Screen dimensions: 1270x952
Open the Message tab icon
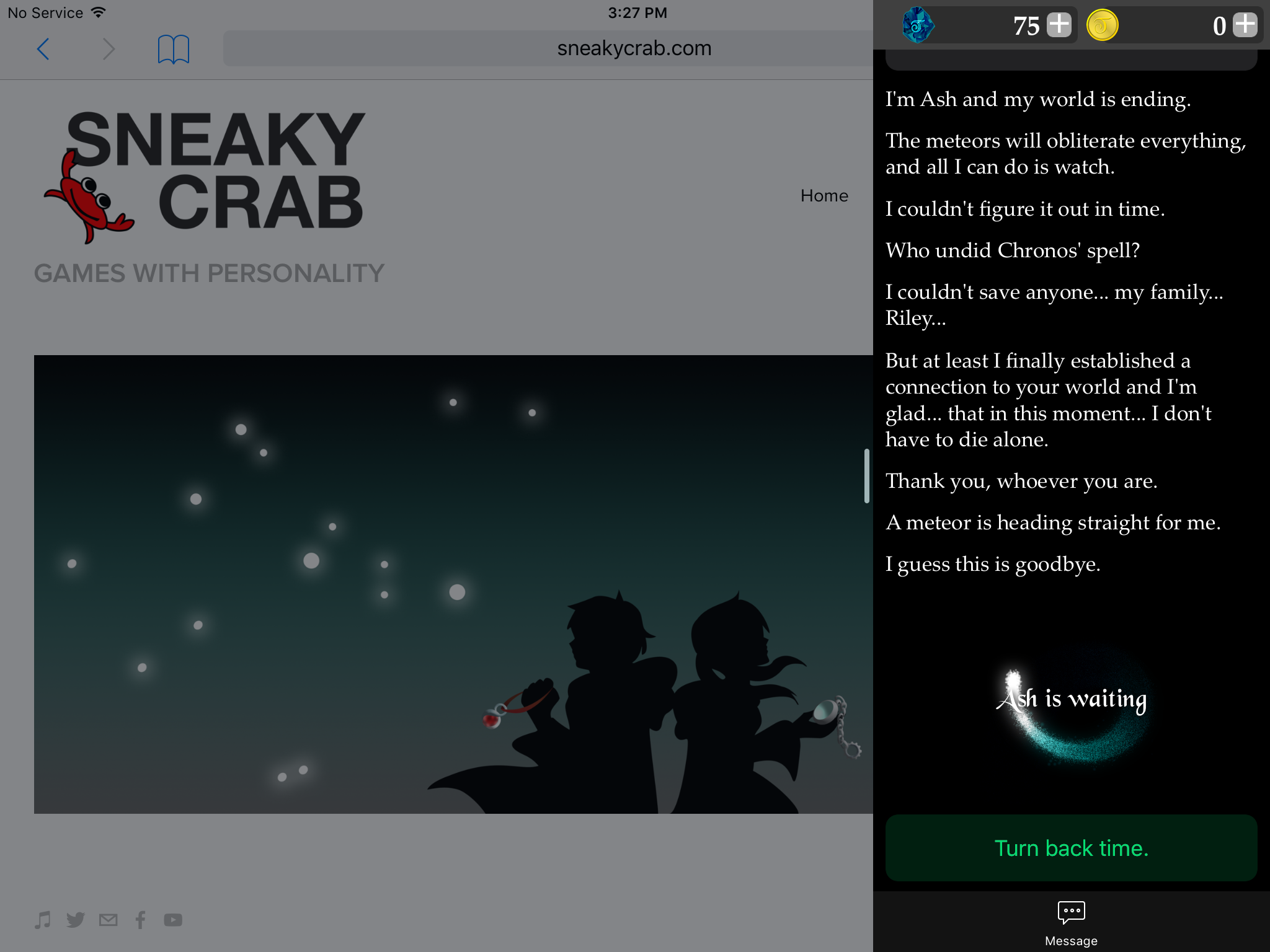[x=1072, y=923]
